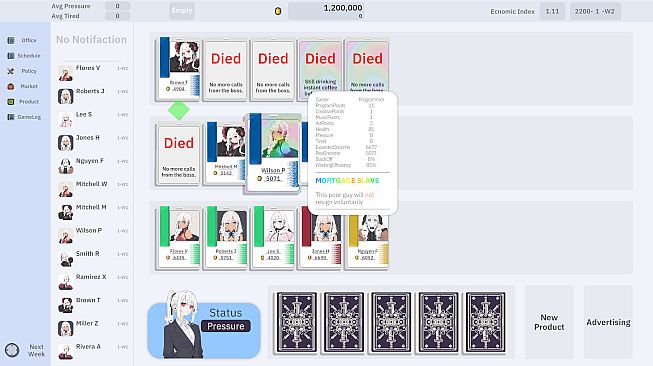
Task: Click the New Product button
Action: click(549, 322)
